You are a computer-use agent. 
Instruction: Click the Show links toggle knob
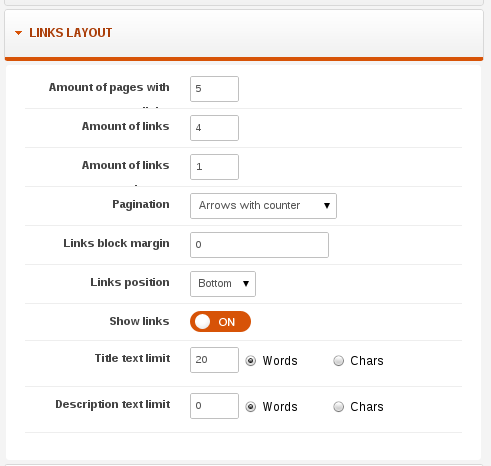pos(202,322)
